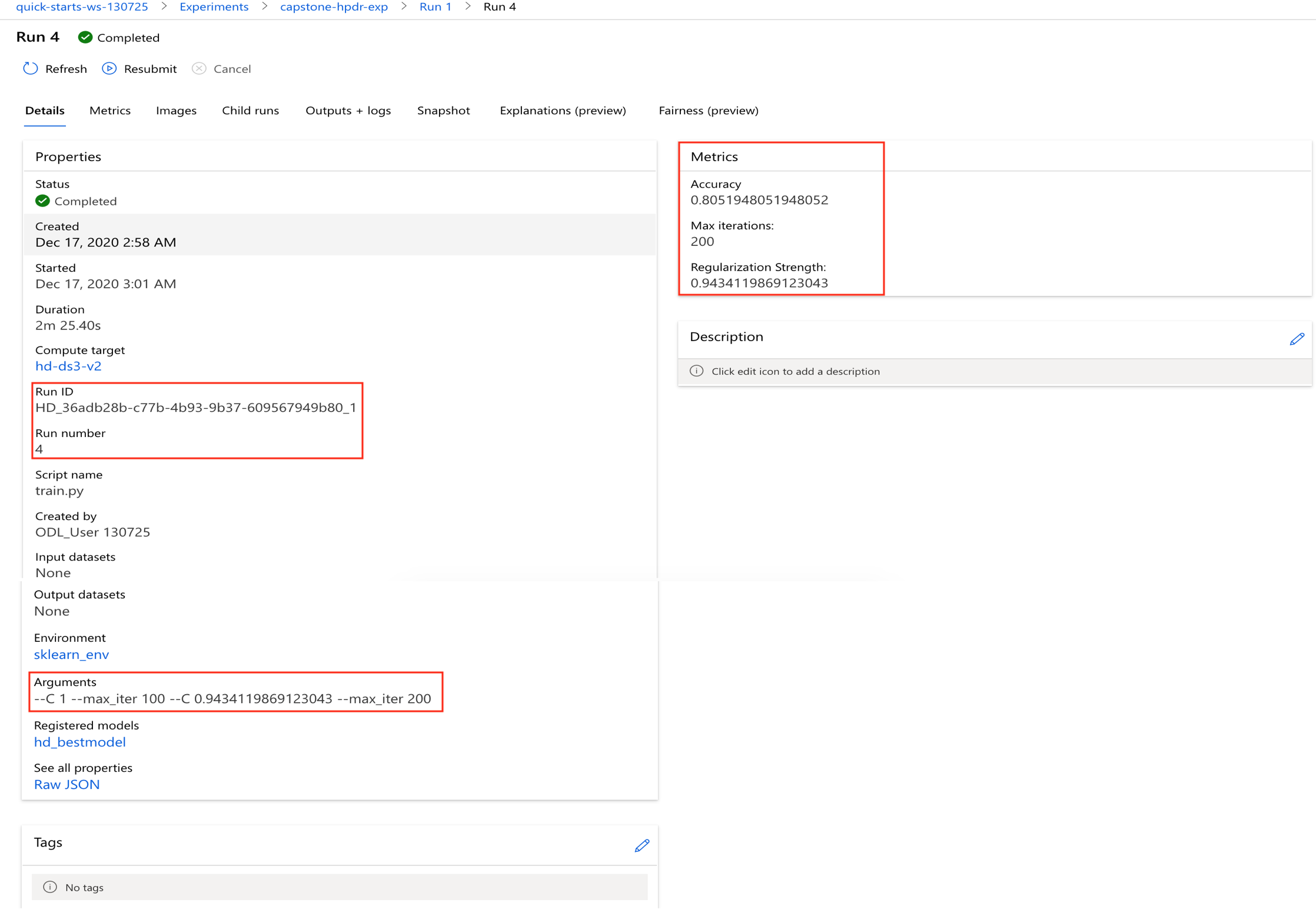
Task: Click the Resubmit play icon
Action: point(109,69)
